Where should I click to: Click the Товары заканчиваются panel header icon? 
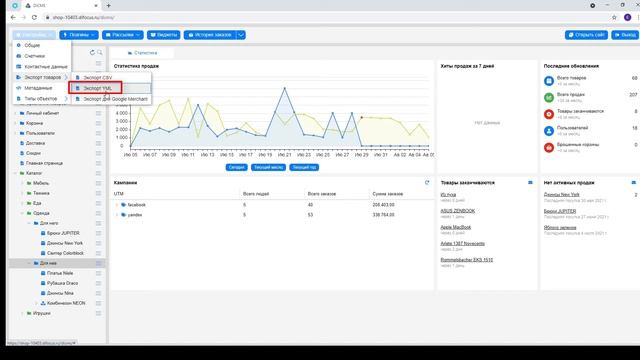point(530,183)
